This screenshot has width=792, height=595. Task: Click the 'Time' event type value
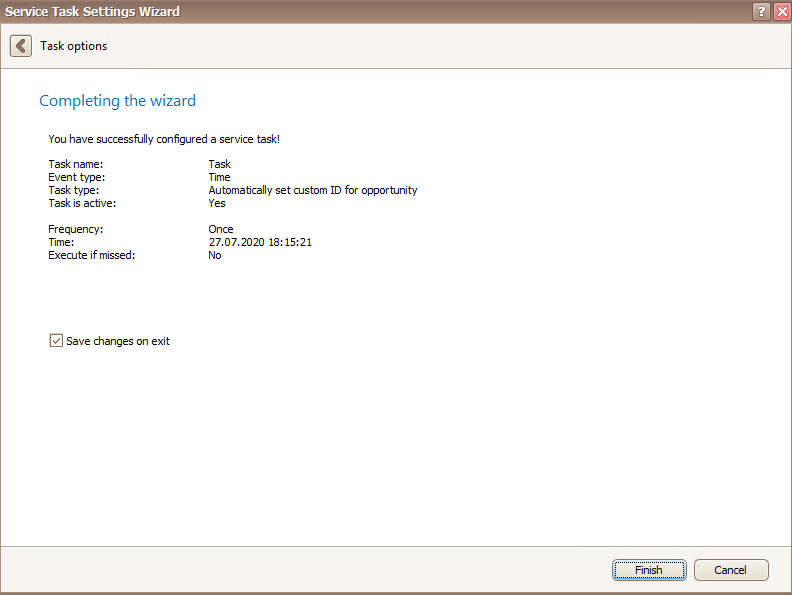(x=219, y=177)
